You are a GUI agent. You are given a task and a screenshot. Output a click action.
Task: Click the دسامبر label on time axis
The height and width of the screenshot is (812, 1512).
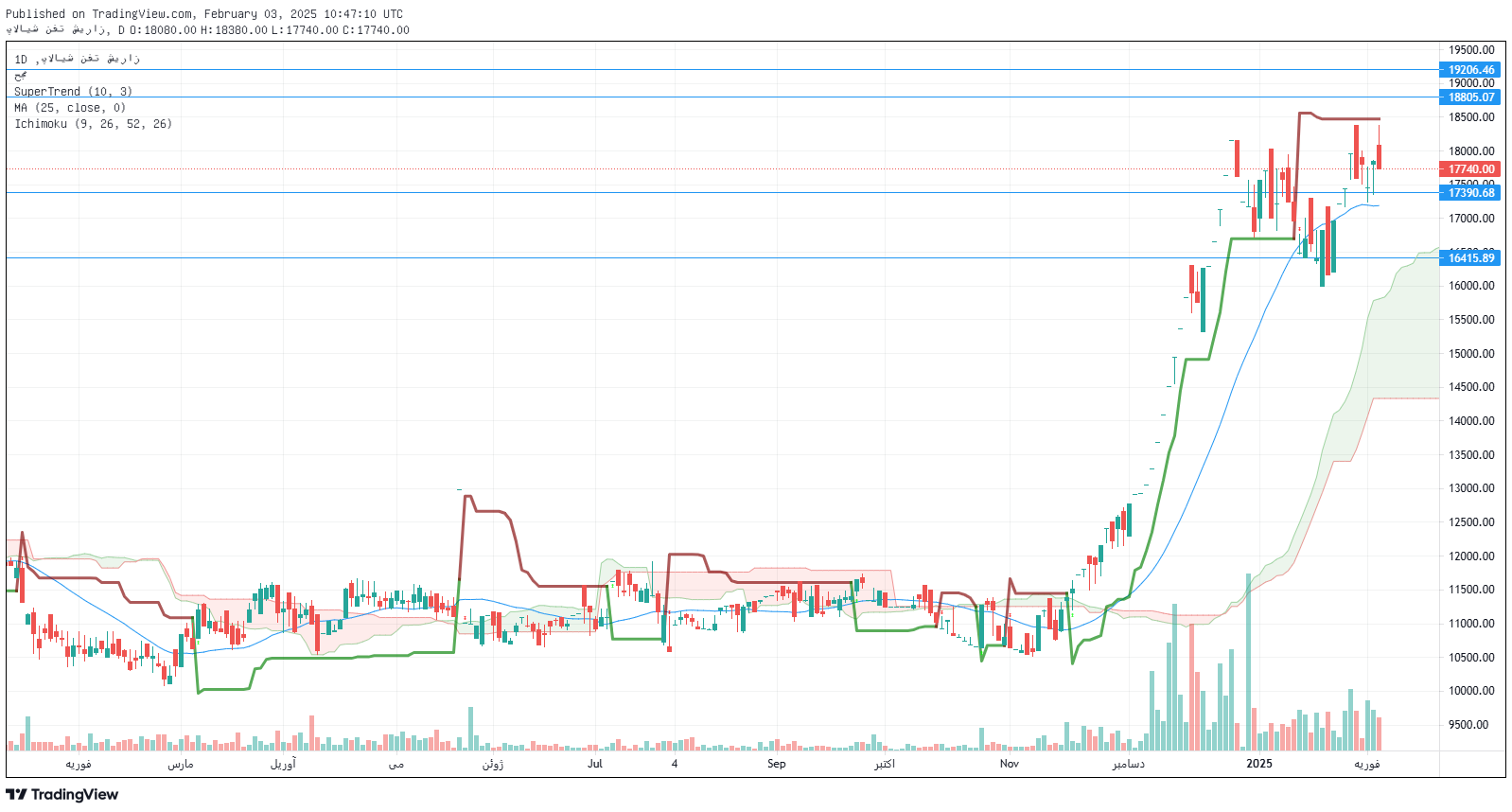coord(1128,764)
